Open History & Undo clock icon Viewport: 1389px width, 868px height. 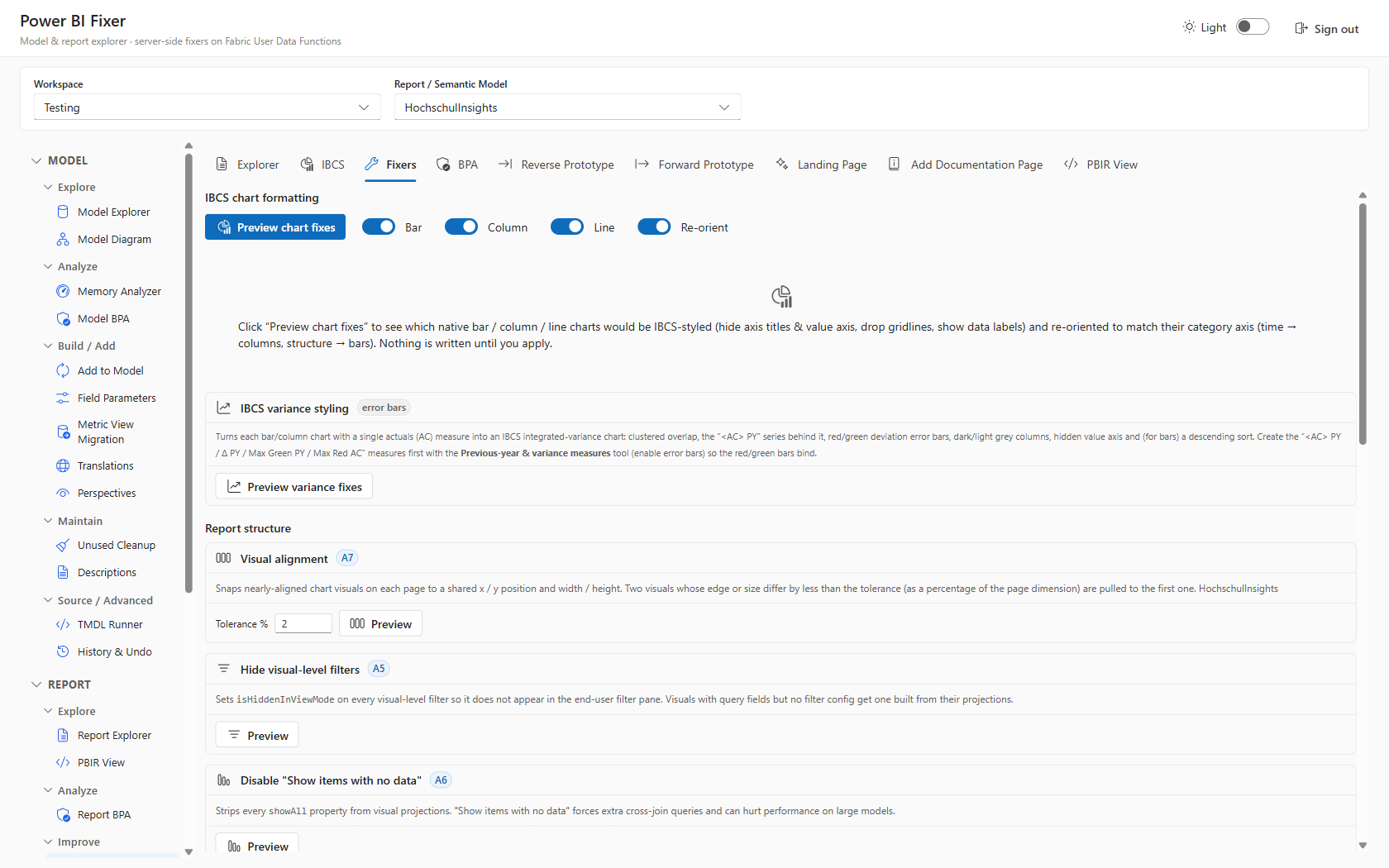coord(63,651)
